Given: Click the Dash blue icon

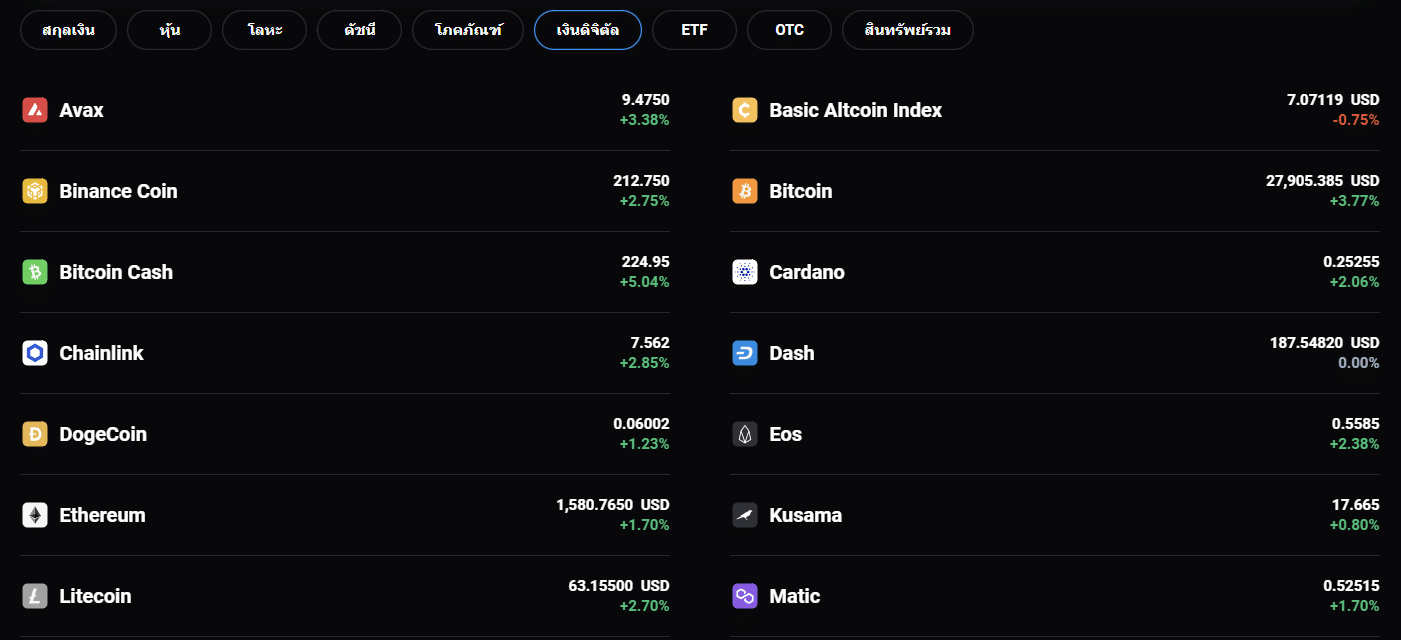Looking at the screenshot, I should [x=745, y=353].
